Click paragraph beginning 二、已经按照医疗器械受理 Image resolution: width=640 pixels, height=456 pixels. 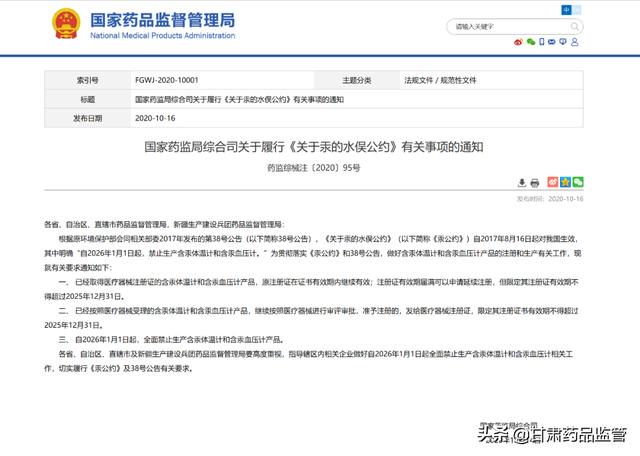312,318
